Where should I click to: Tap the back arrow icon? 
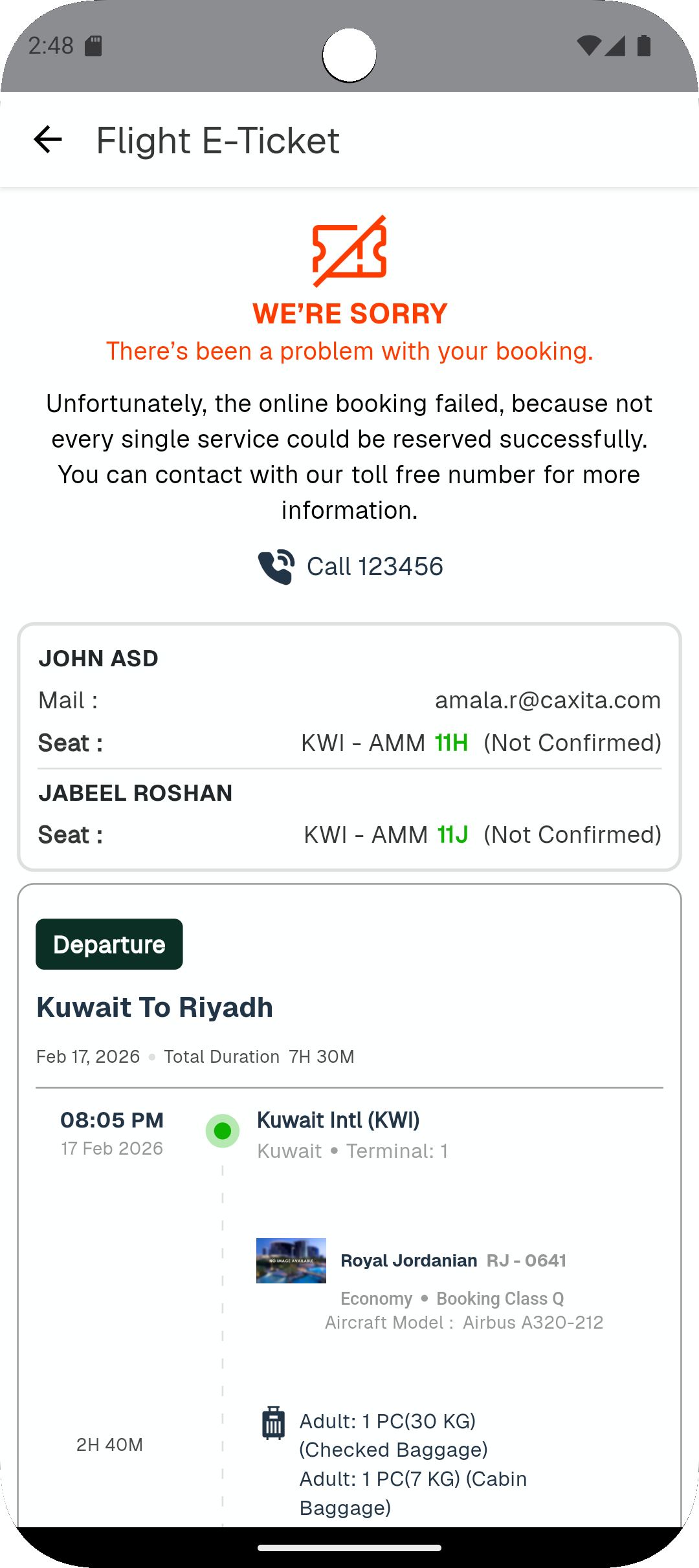[x=48, y=140]
